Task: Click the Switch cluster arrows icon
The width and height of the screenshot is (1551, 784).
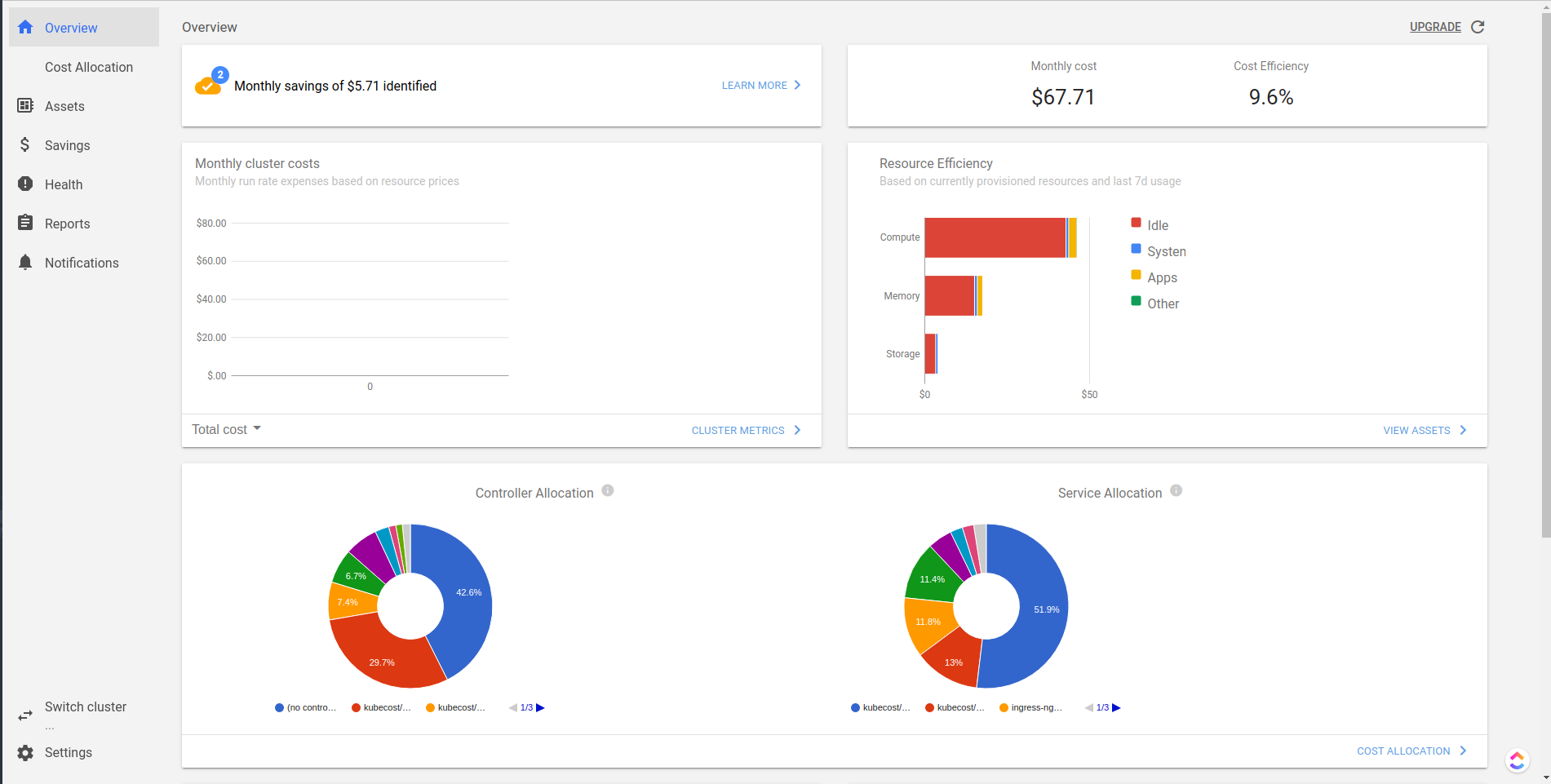Action: tap(24, 715)
